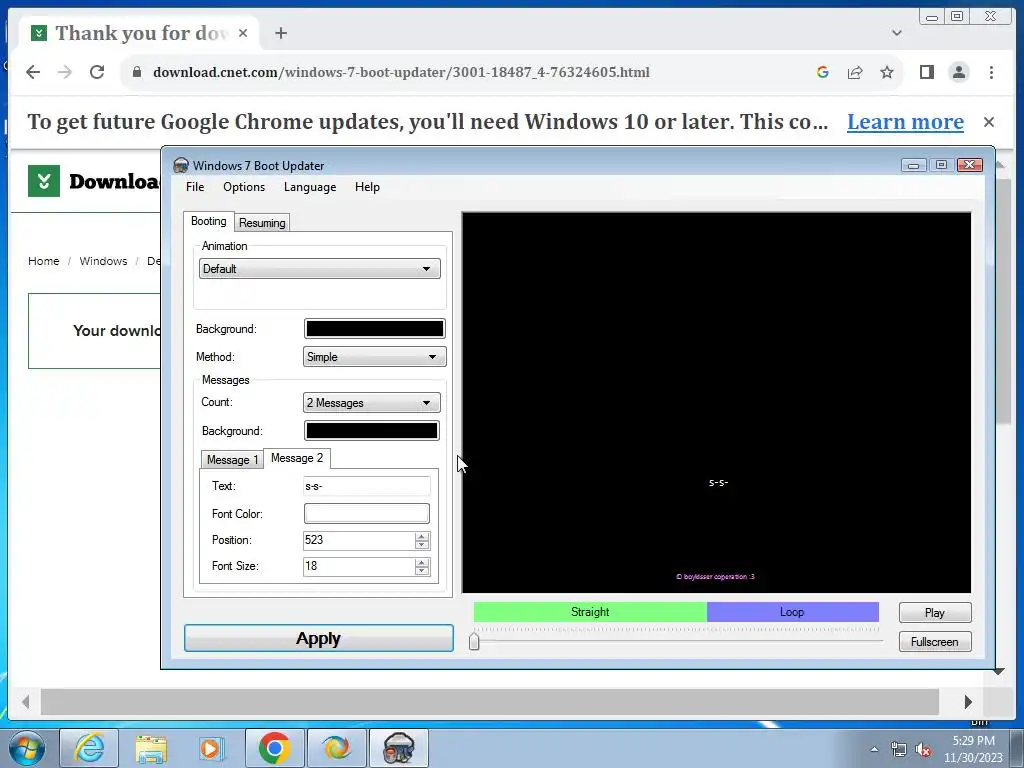Open Help menu in Boot Updater

pyautogui.click(x=367, y=187)
